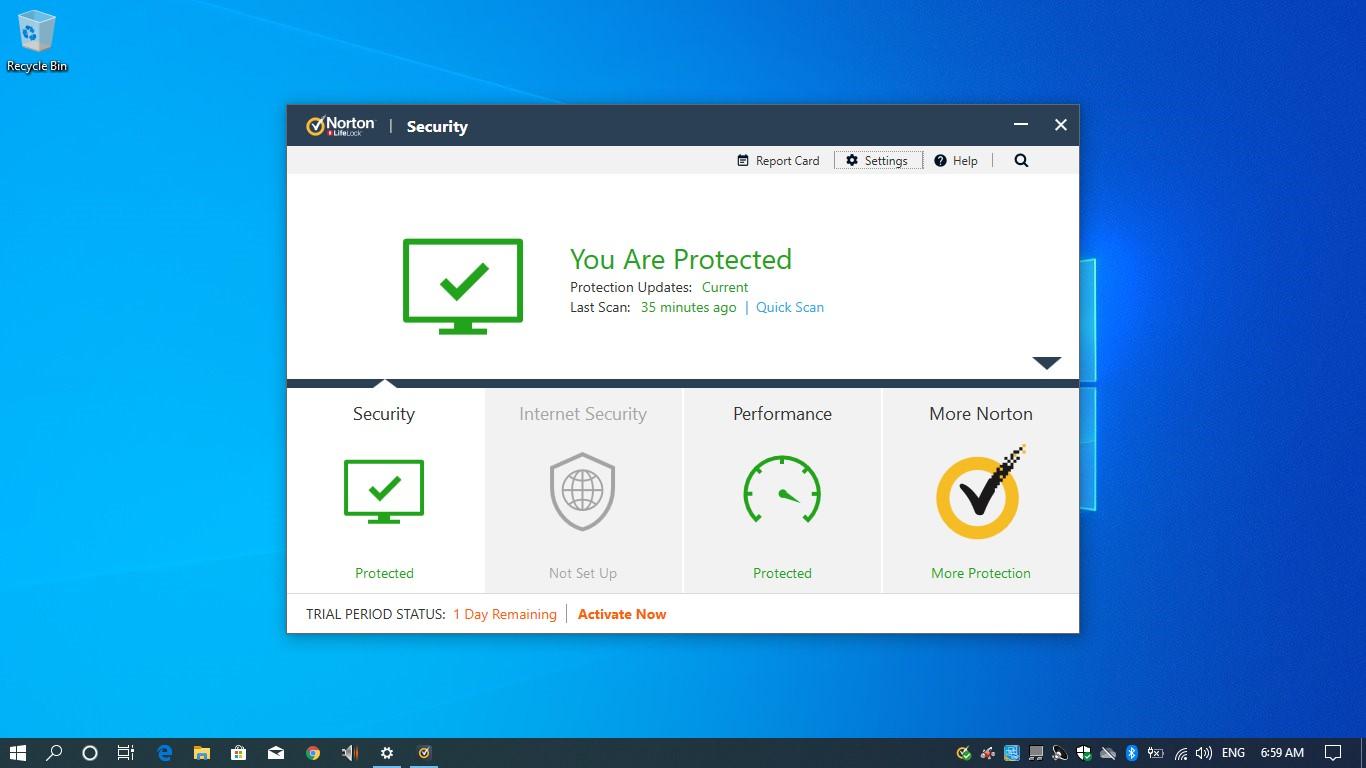Click the OneDrive cloud tray icon
Screen dimensions: 1366x768
(1108, 753)
